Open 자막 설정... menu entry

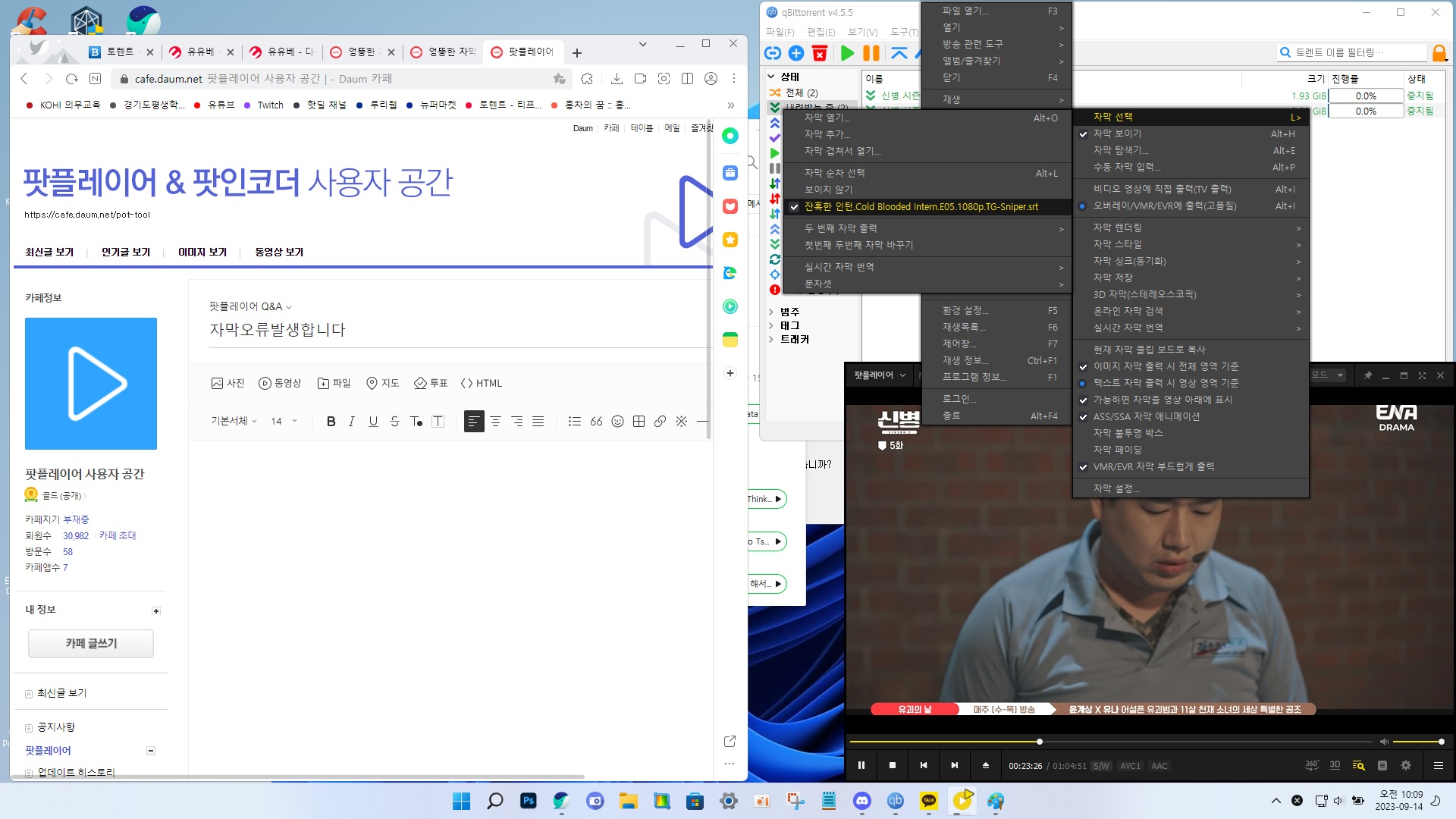coord(1116,488)
